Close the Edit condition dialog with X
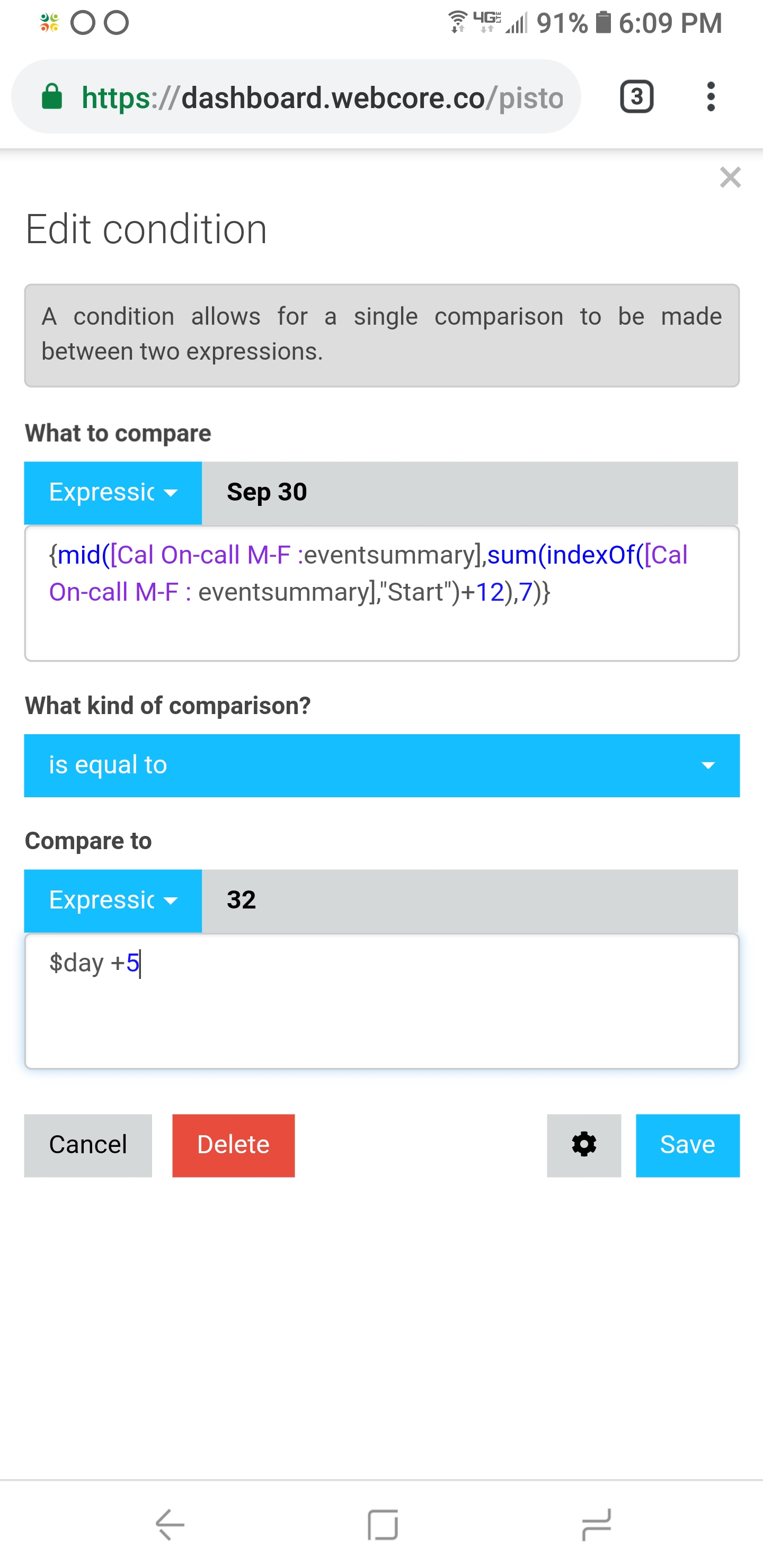The height and width of the screenshot is (1568, 763). pyautogui.click(x=730, y=177)
